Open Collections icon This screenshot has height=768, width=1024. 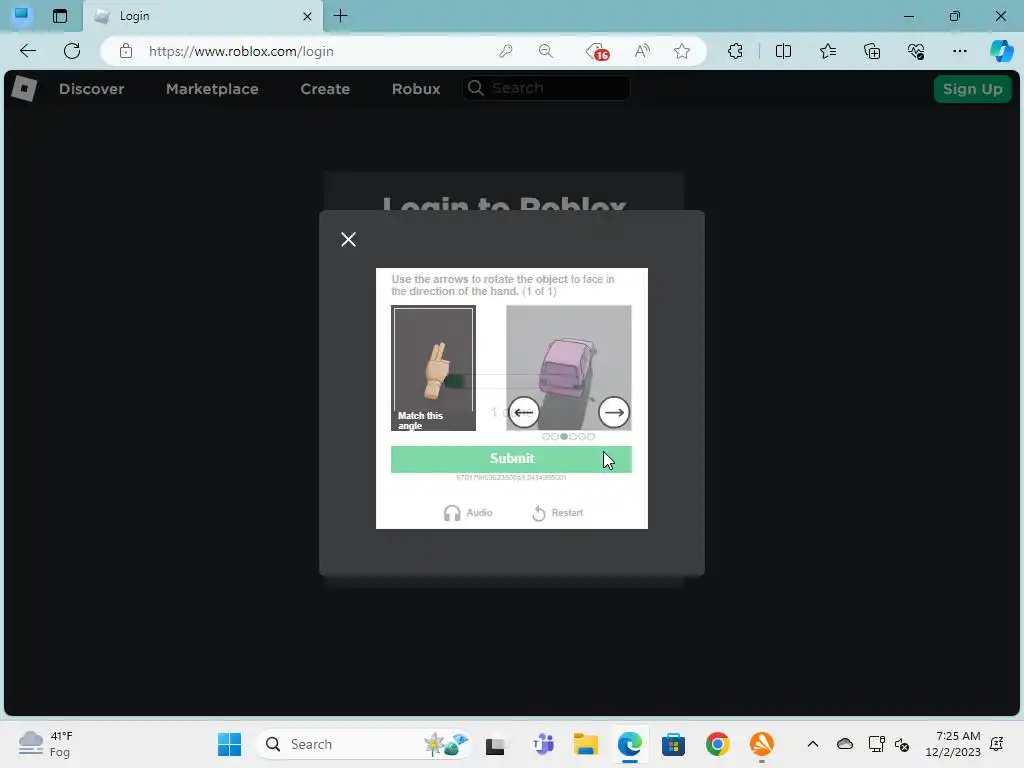[x=872, y=51]
